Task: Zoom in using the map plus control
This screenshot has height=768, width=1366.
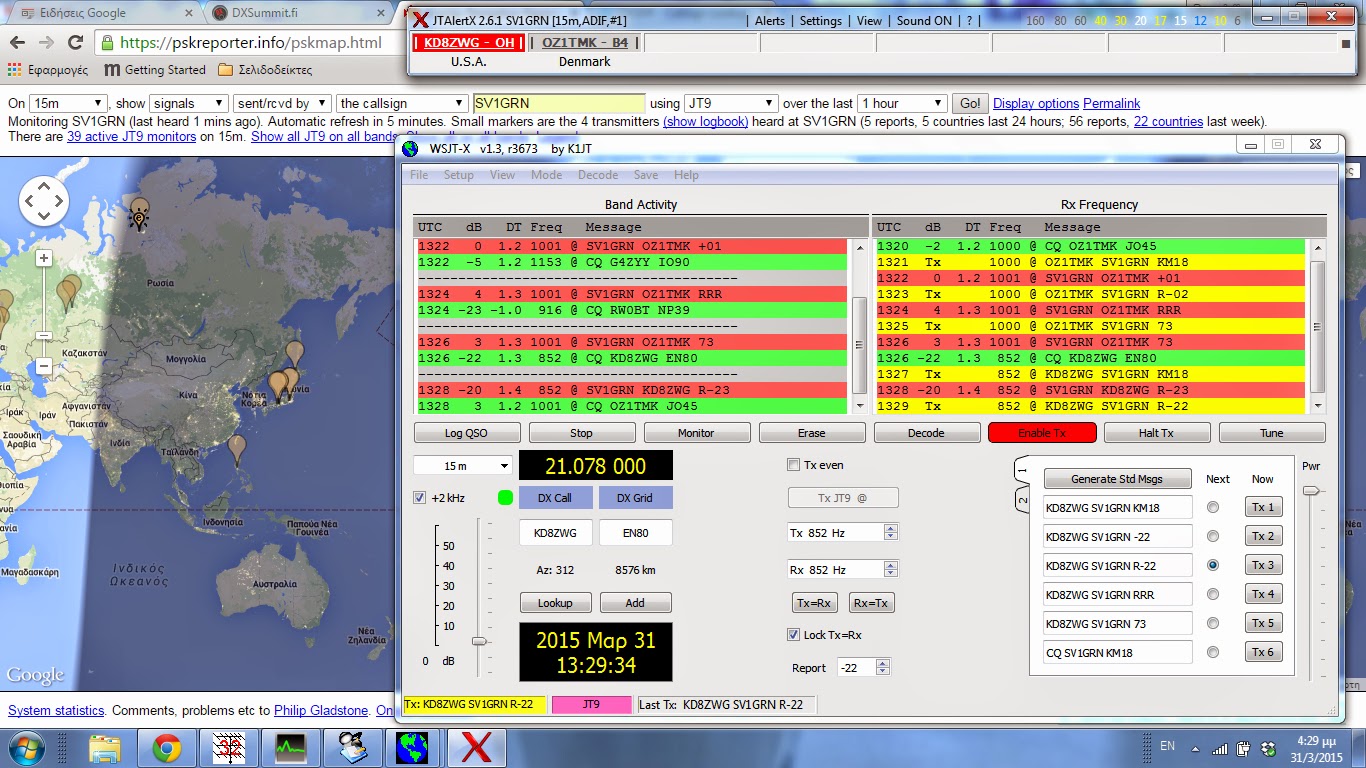Action: click(x=42, y=257)
